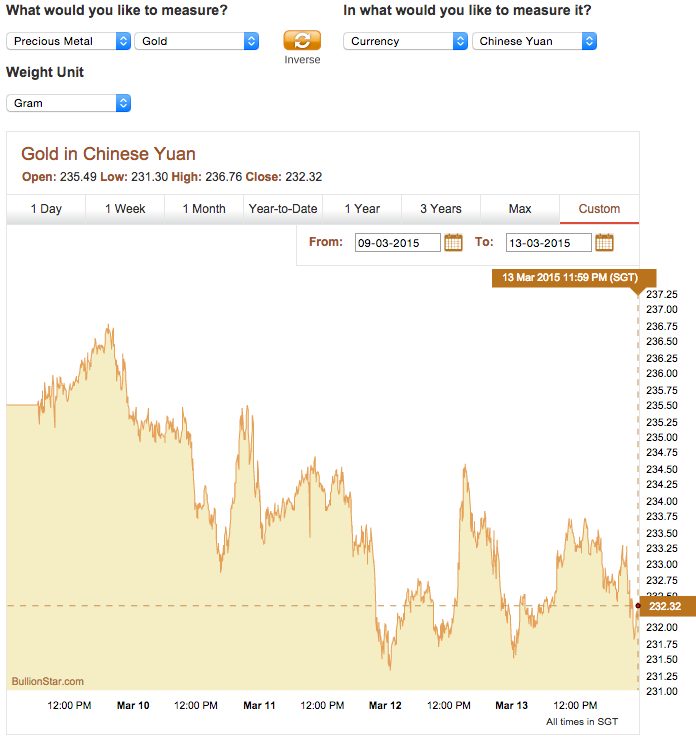Open the To date calendar icon

604,242
